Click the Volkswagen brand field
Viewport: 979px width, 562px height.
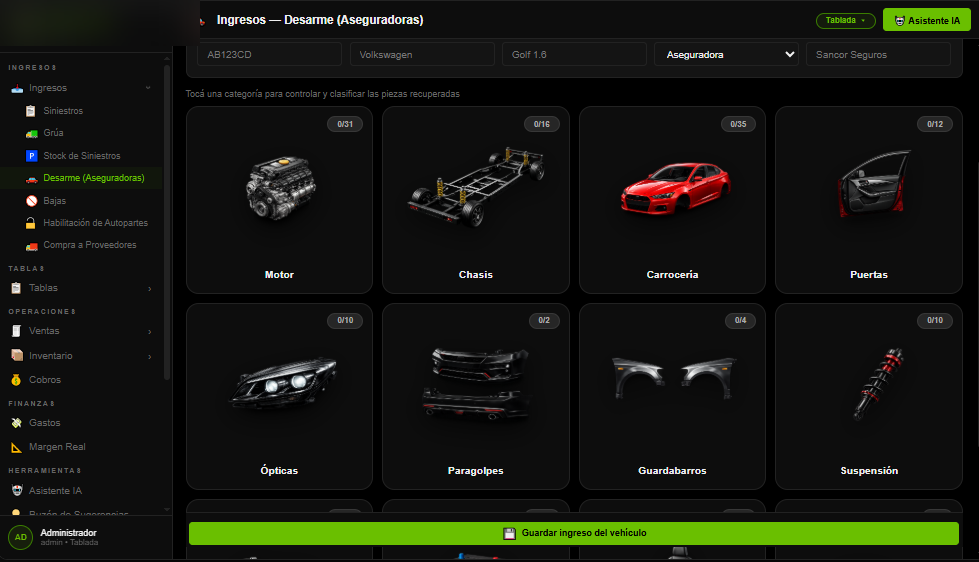[x=422, y=54]
